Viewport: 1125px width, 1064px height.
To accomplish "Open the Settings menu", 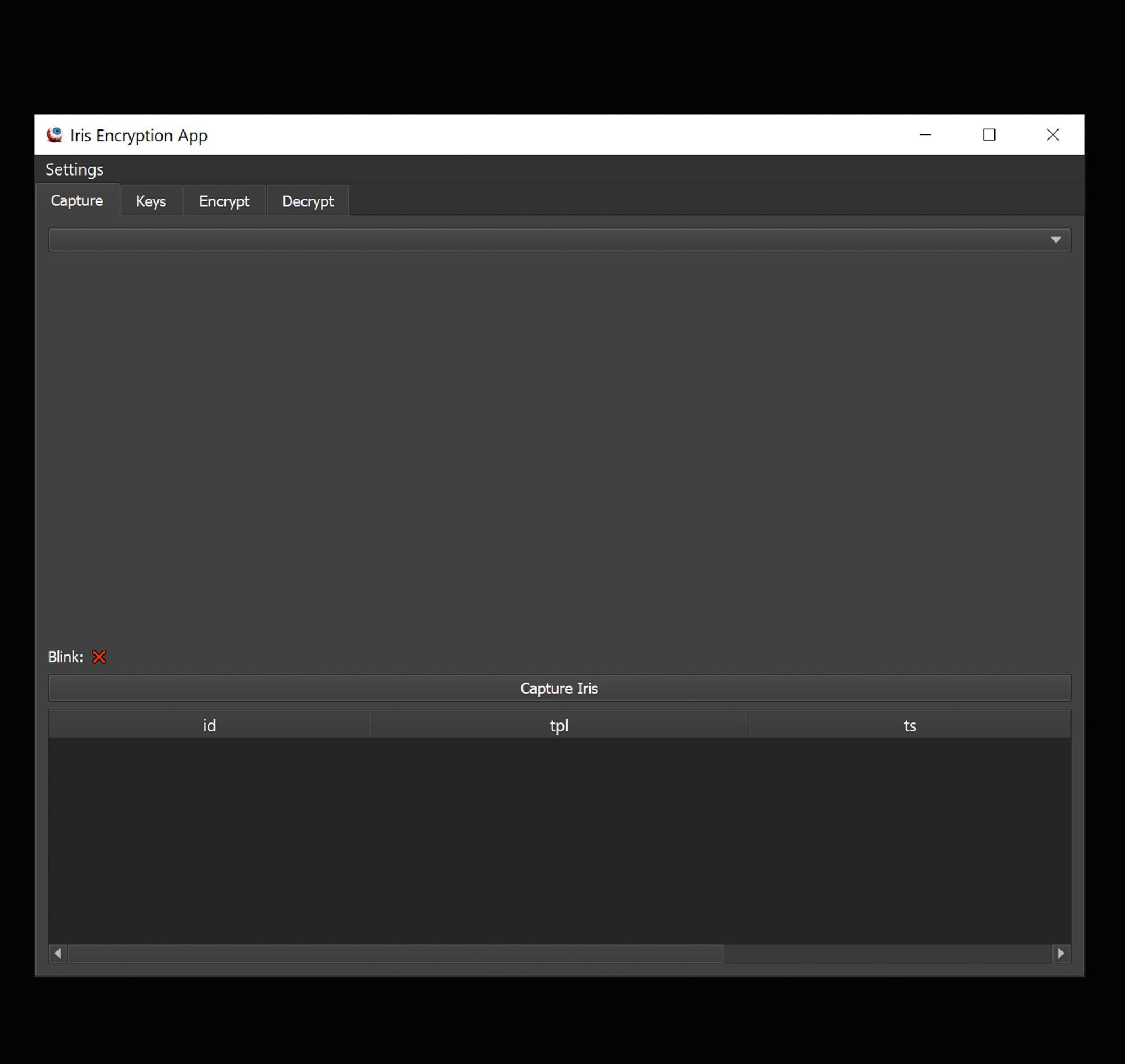I will (x=74, y=169).
